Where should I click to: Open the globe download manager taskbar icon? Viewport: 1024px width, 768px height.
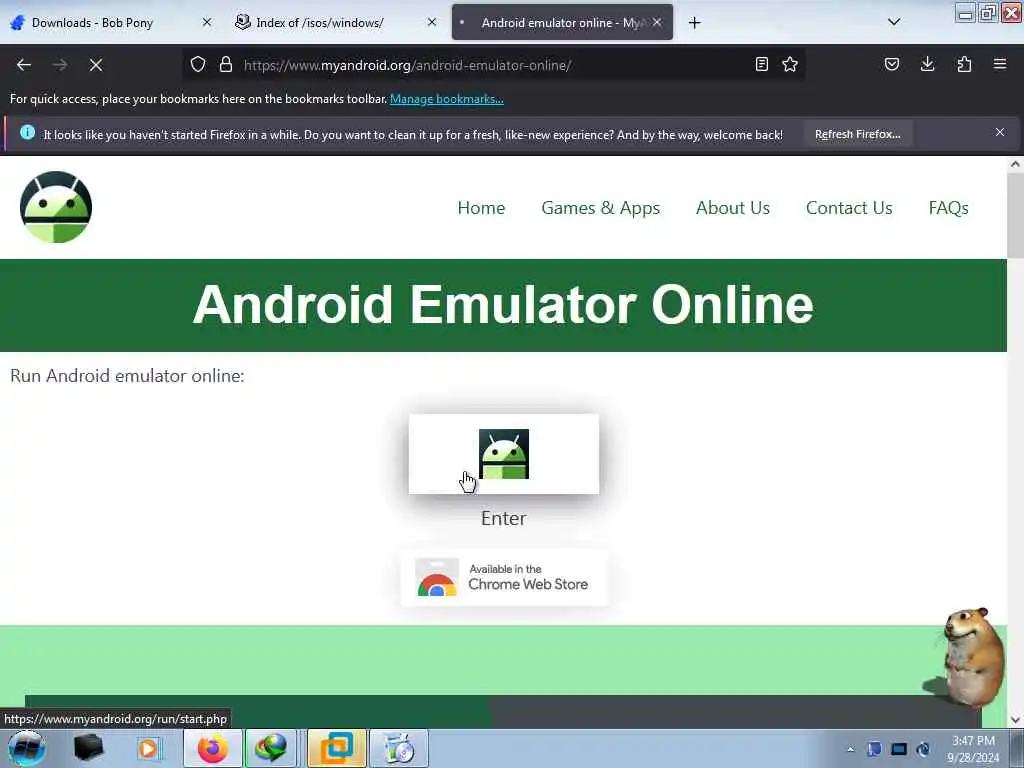(x=271, y=748)
